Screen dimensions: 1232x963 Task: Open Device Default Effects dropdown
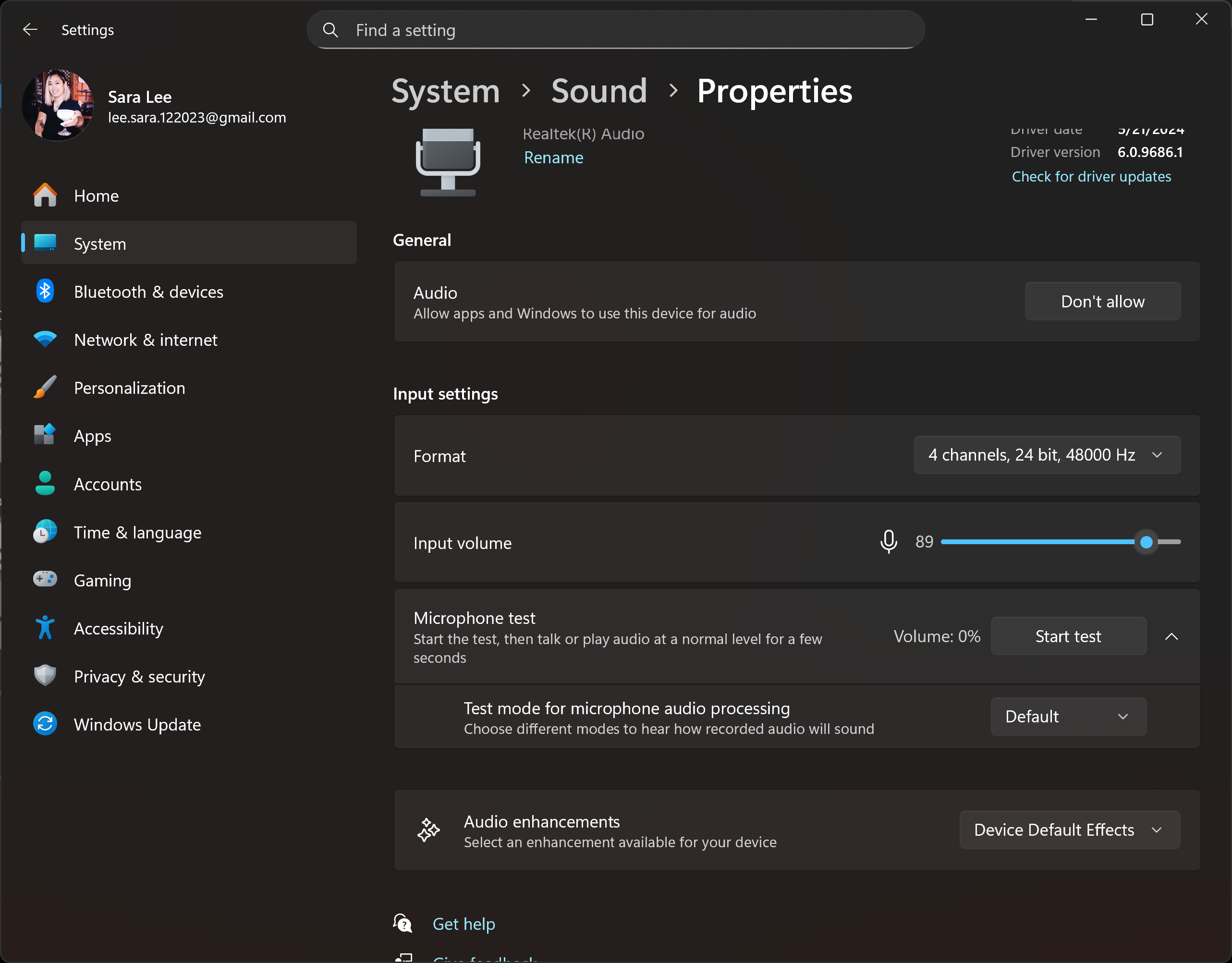tap(1069, 830)
